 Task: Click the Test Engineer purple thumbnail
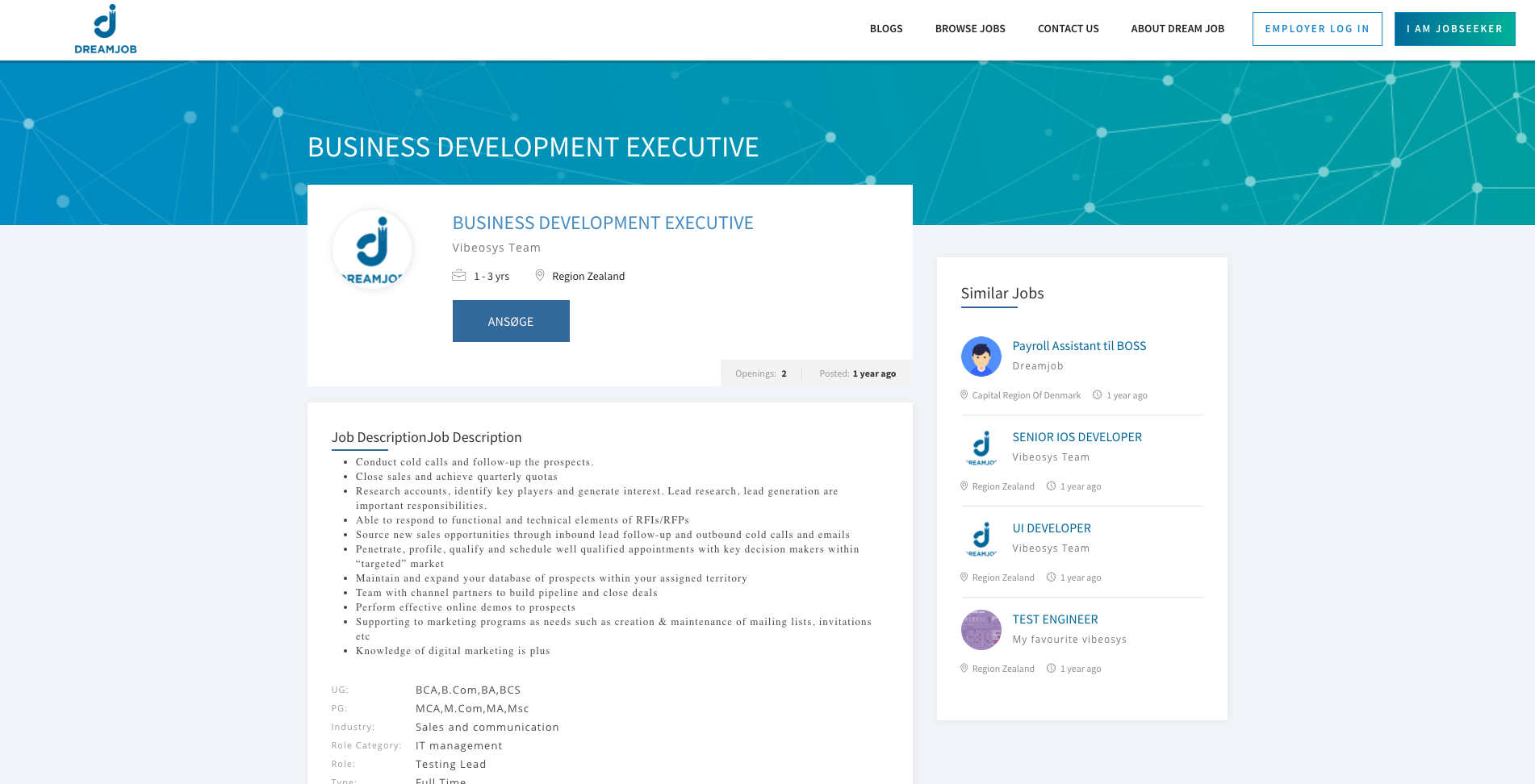981,630
